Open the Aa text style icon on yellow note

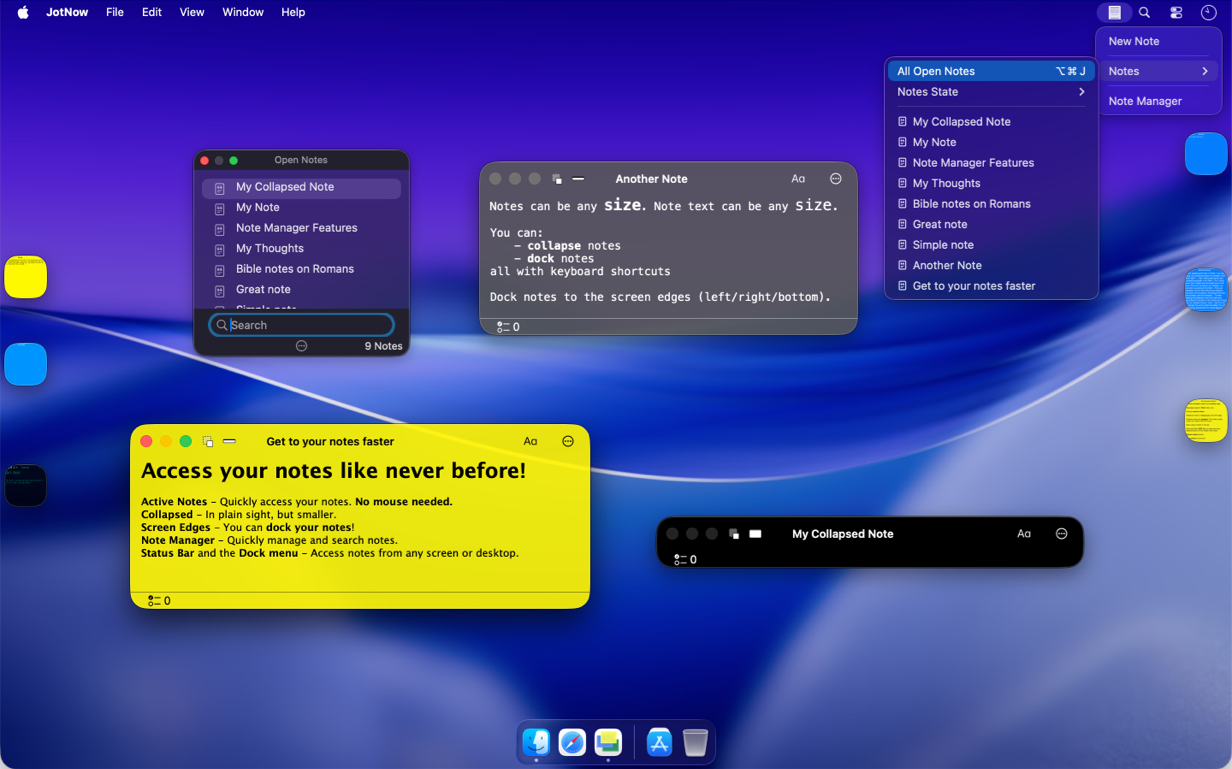[x=530, y=440]
